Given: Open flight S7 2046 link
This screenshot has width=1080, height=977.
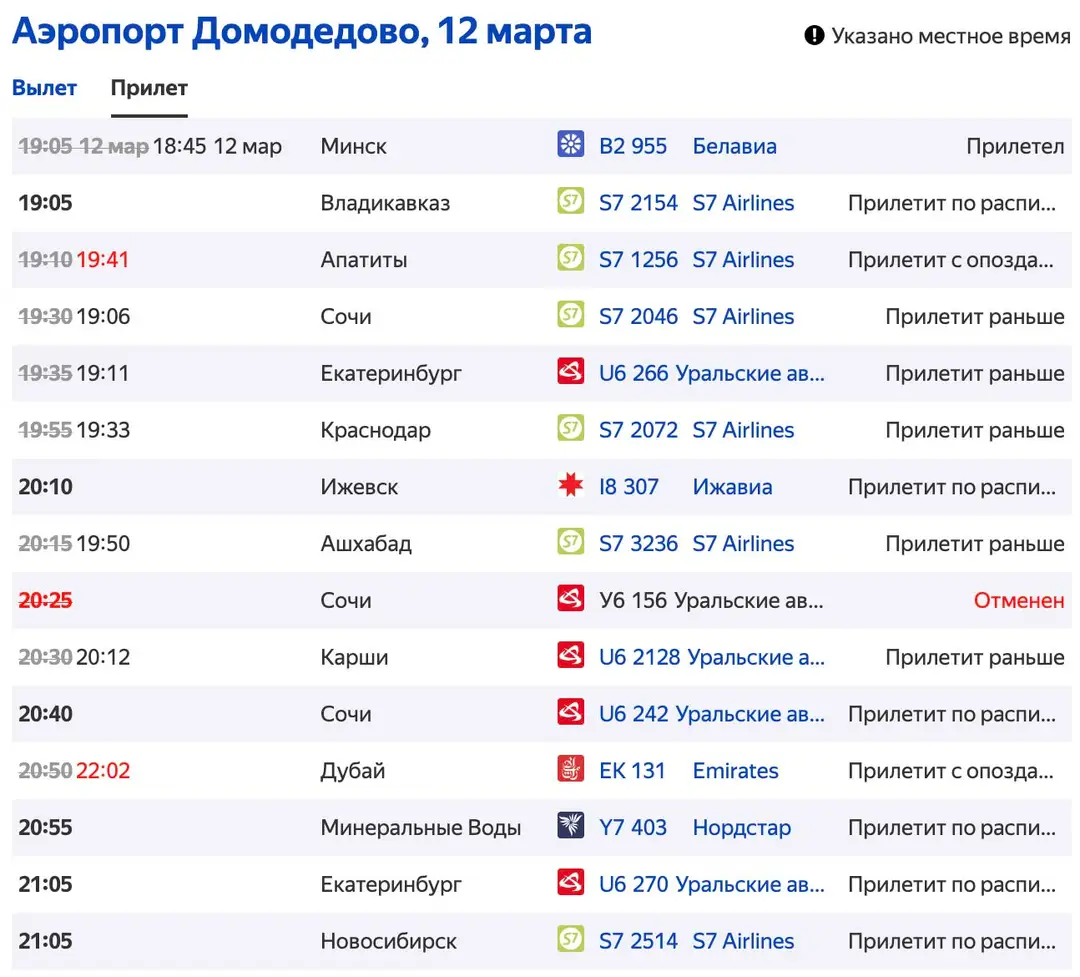Looking at the screenshot, I should (x=638, y=316).
